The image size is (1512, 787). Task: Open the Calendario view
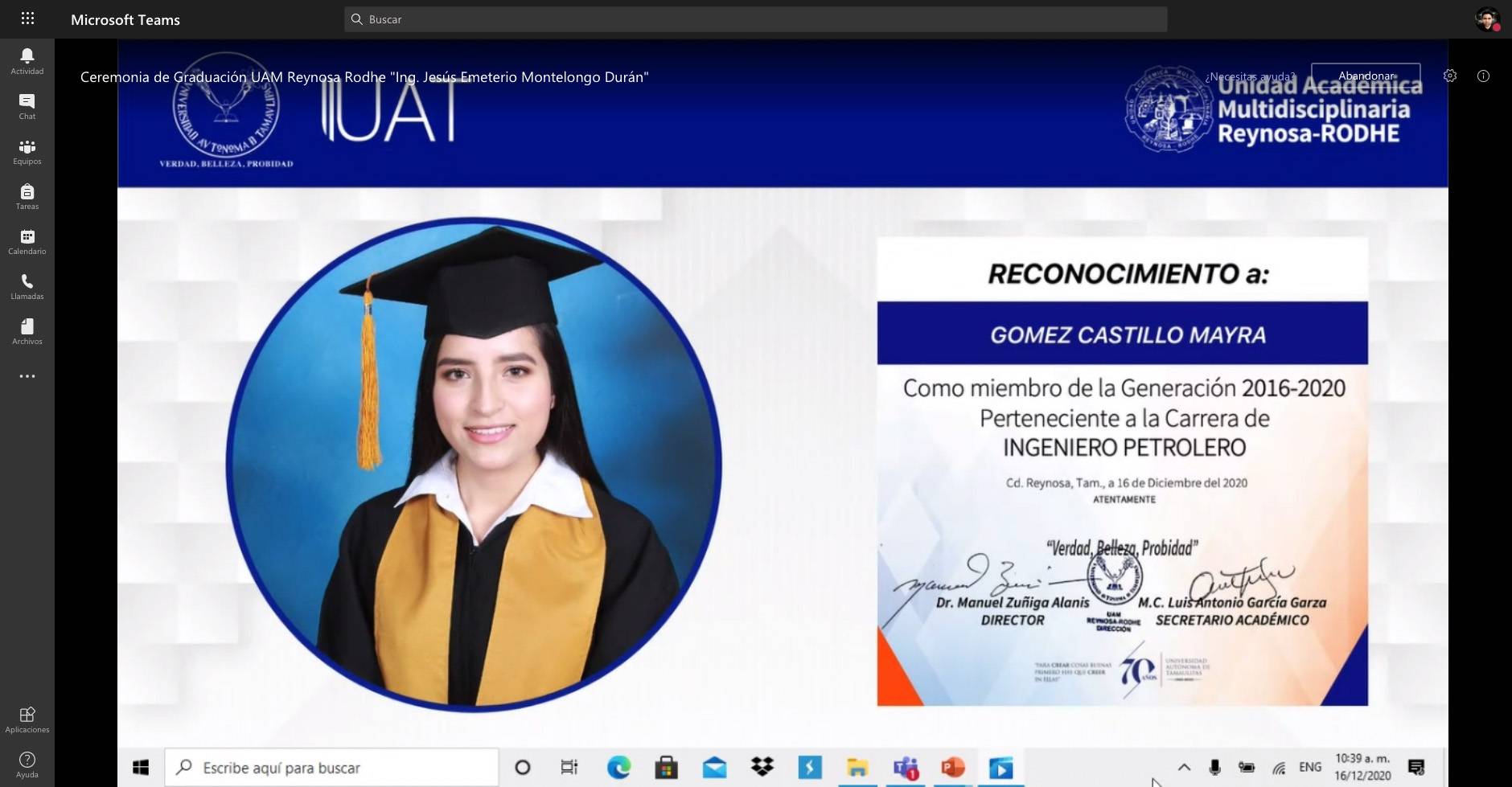(27, 240)
